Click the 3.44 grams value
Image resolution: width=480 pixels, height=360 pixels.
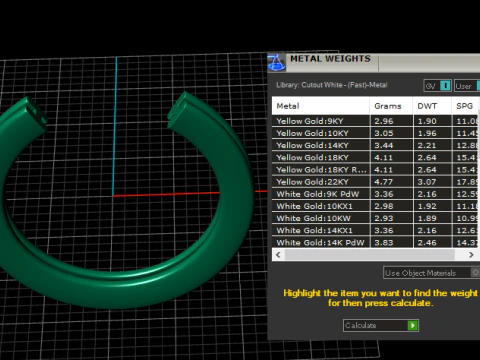click(x=384, y=145)
